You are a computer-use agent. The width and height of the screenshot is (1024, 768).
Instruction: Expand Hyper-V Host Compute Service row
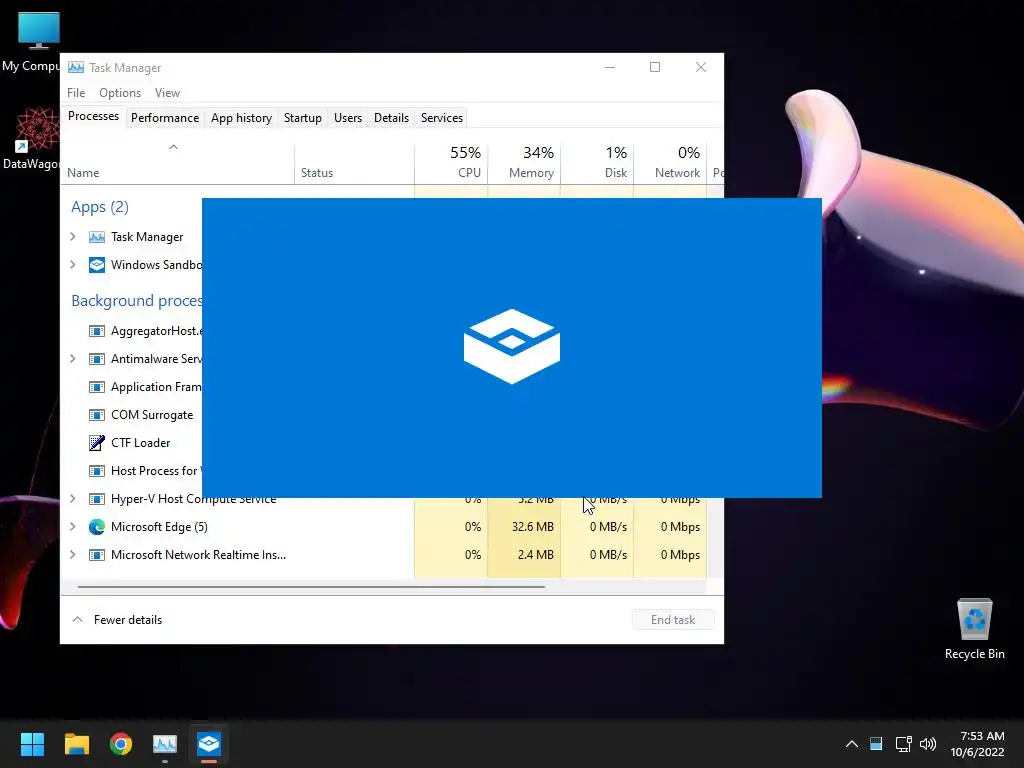click(x=72, y=499)
